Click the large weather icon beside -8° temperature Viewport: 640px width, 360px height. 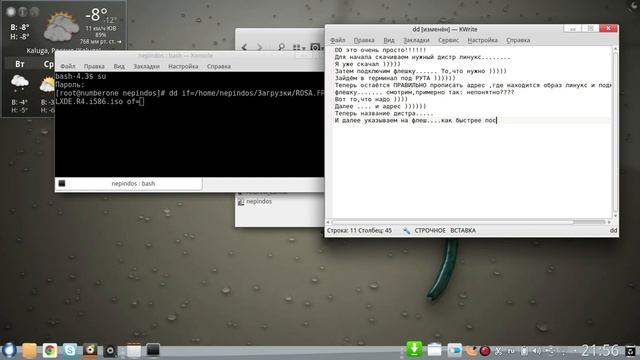(x=61, y=27)
